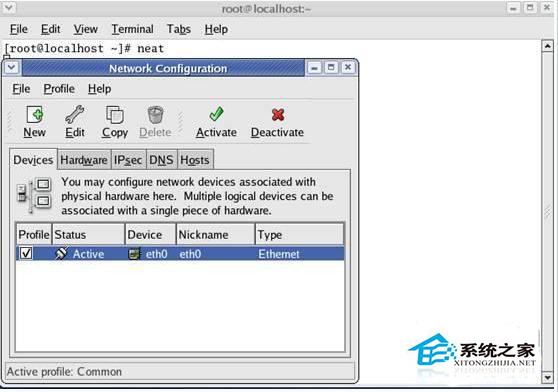Open the Tabs menu of the terminal
The height and width of the screenshot is (392, 558).
tap(179, 29)
